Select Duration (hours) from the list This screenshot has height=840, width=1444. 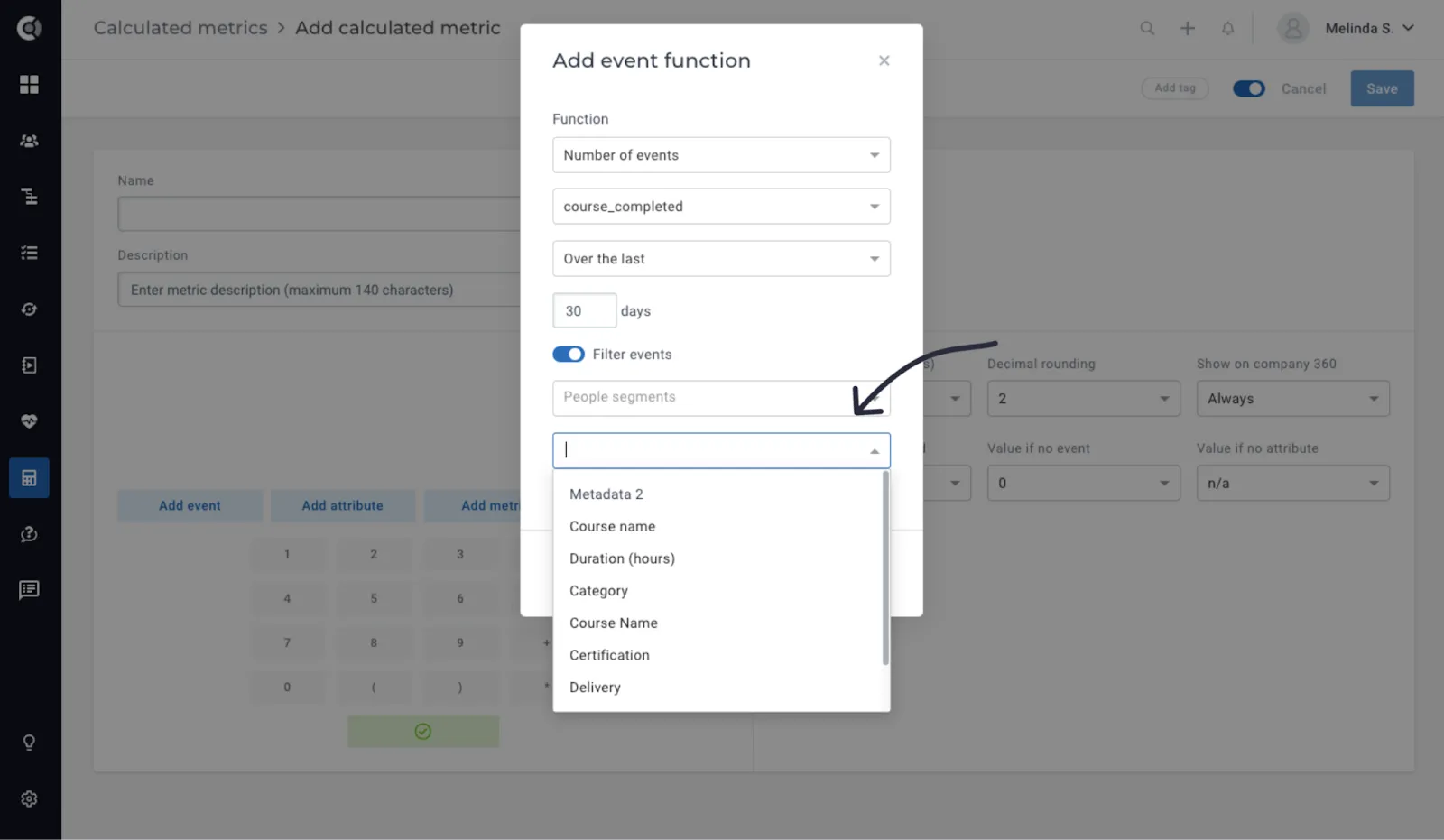pos(718,558)
